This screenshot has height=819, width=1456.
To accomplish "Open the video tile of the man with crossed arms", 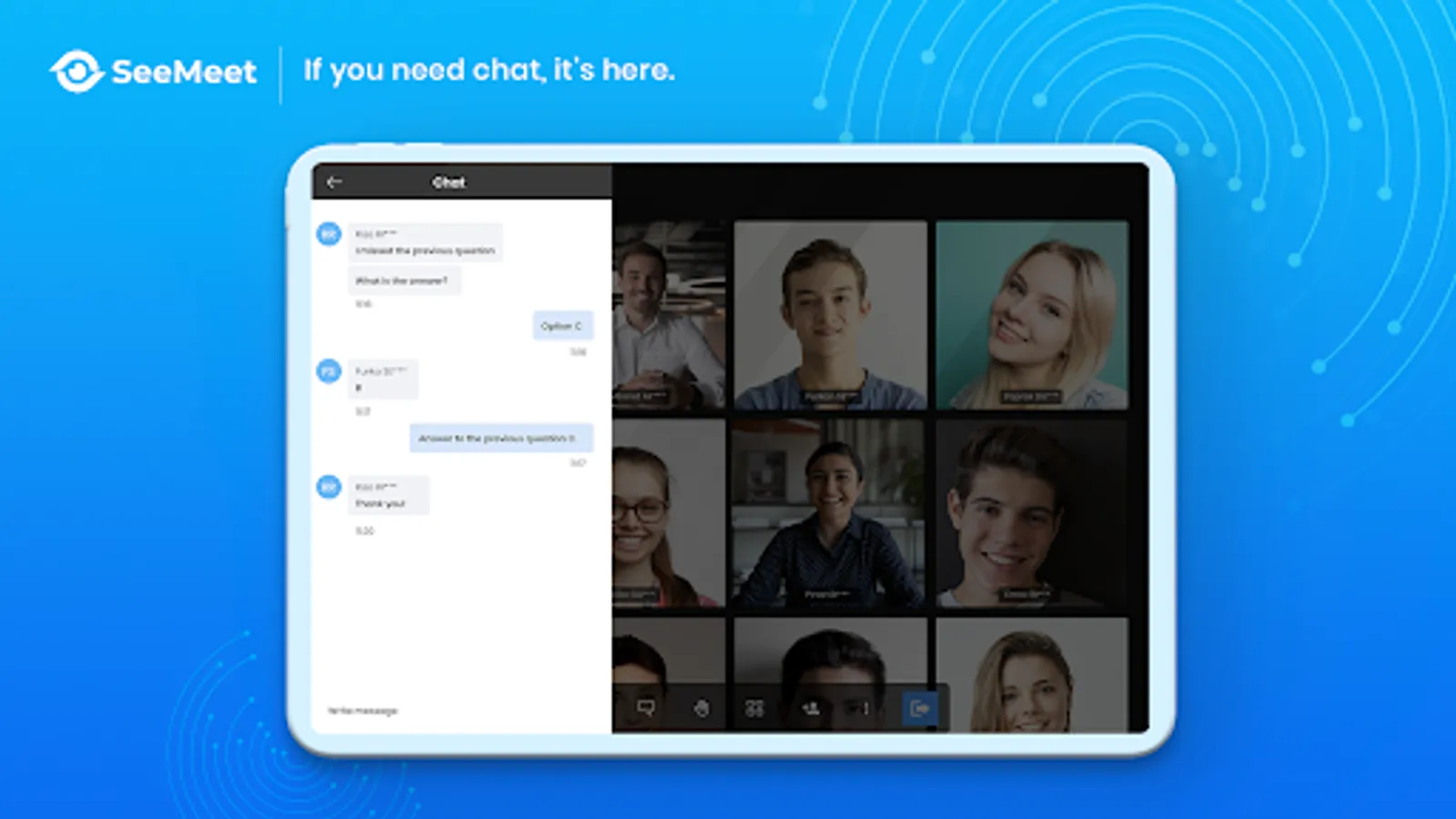I will 669,314.
